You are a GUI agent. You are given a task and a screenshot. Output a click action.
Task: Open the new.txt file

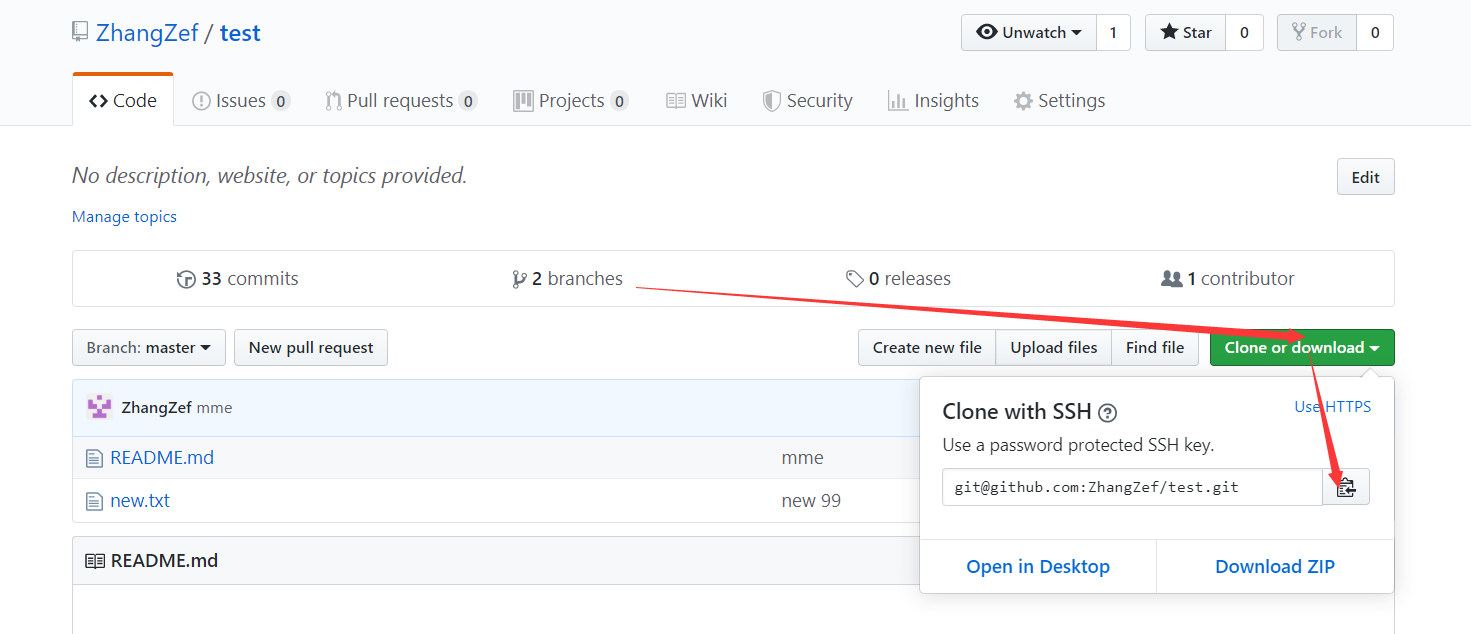(140, 501)
